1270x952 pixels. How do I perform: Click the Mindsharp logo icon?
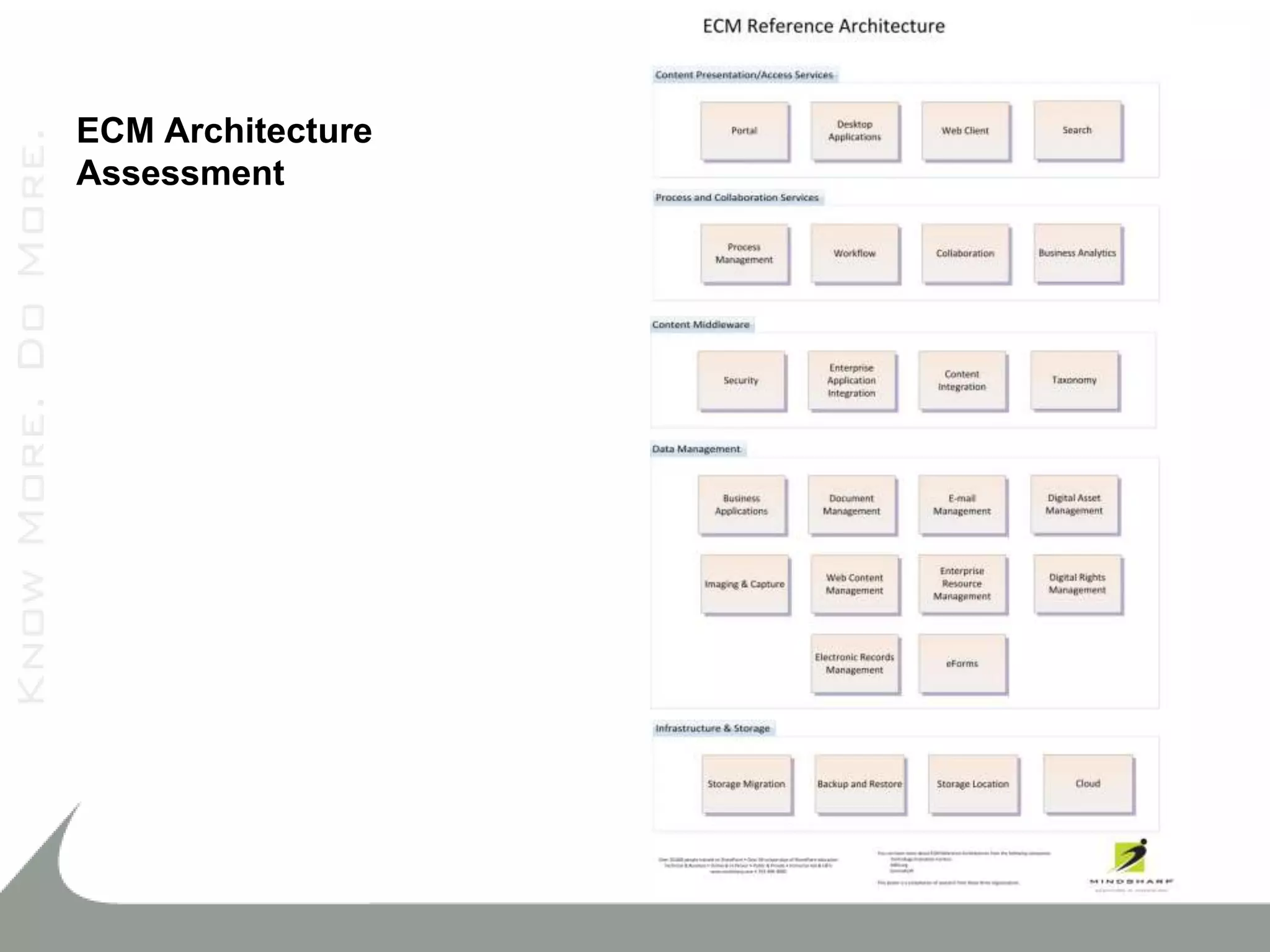pyautogui.click(x=1130, y=857)
